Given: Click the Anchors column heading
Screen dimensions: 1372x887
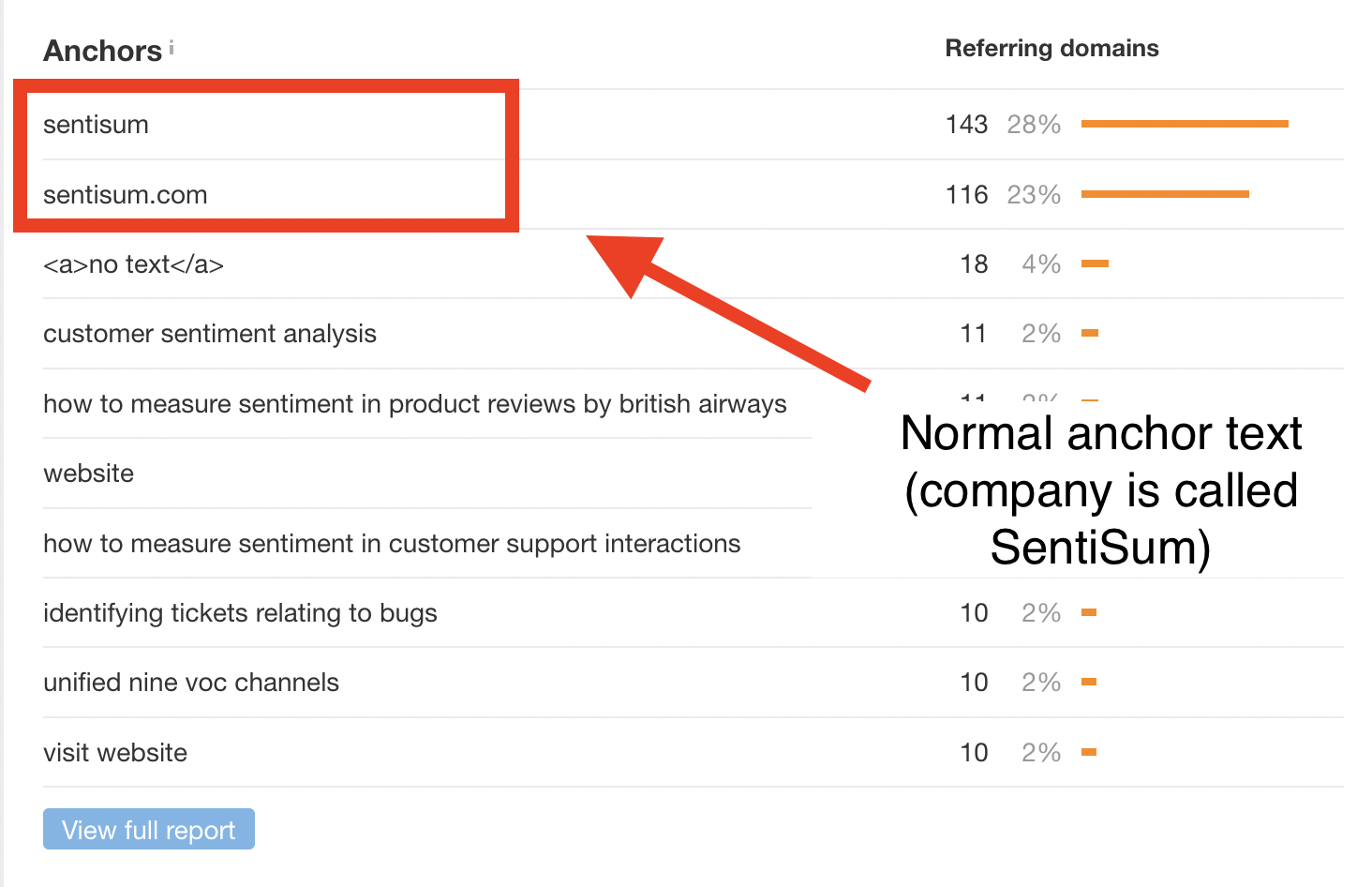Looking at the screenshot, I should pyautogui.click(x=103, y=51).
